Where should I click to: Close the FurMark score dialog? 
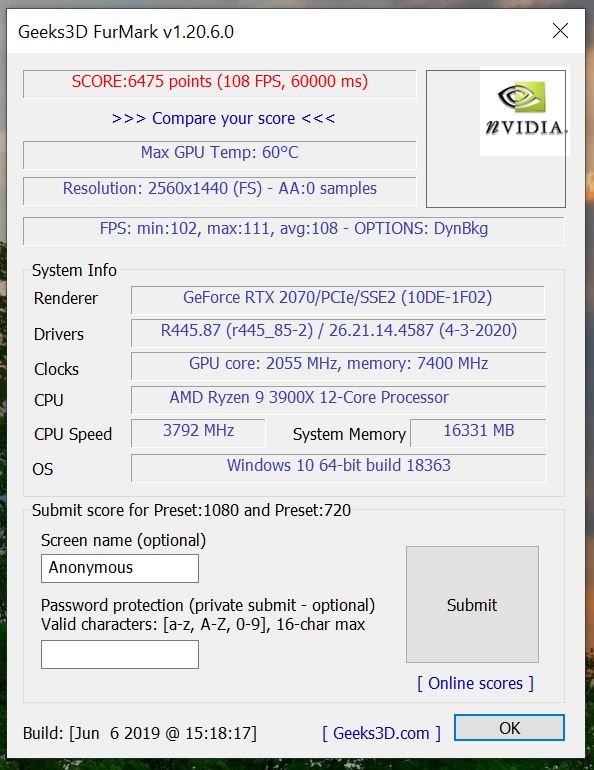560,31
